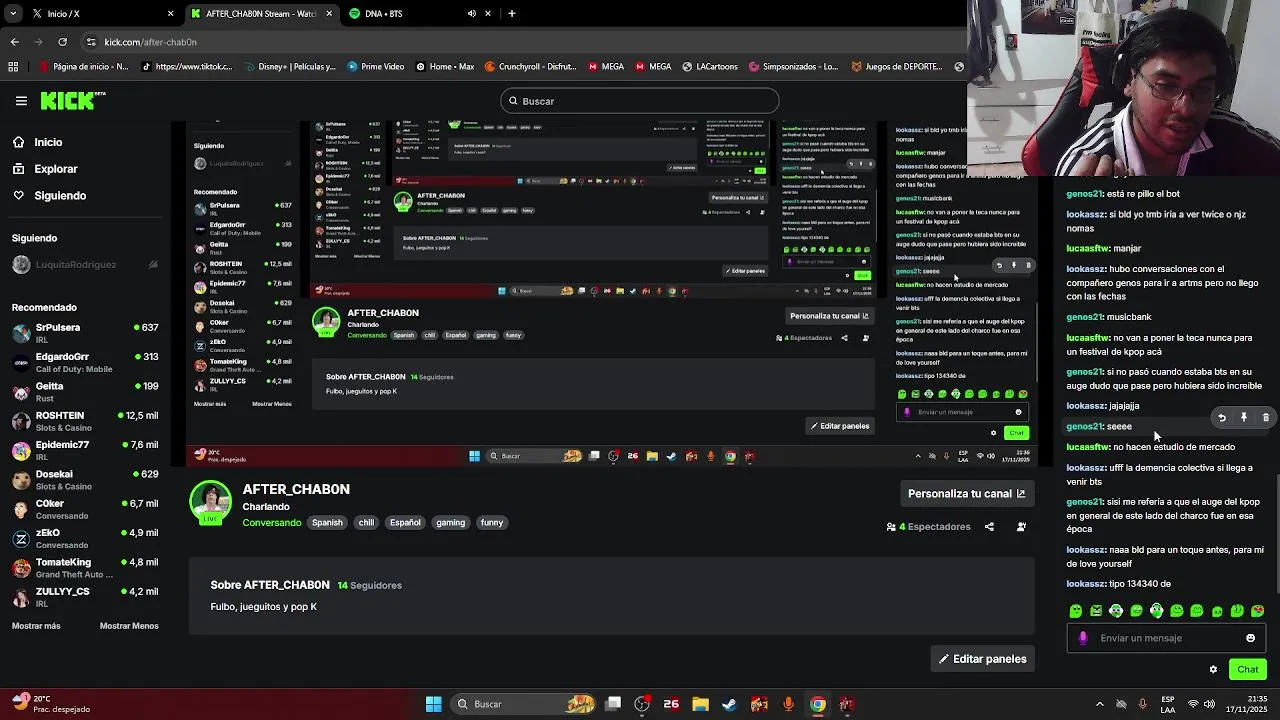This screenshot has width=1280, height=720.
Task: Open ROSHTEIN recommended channel
Action: click(85, 421)
